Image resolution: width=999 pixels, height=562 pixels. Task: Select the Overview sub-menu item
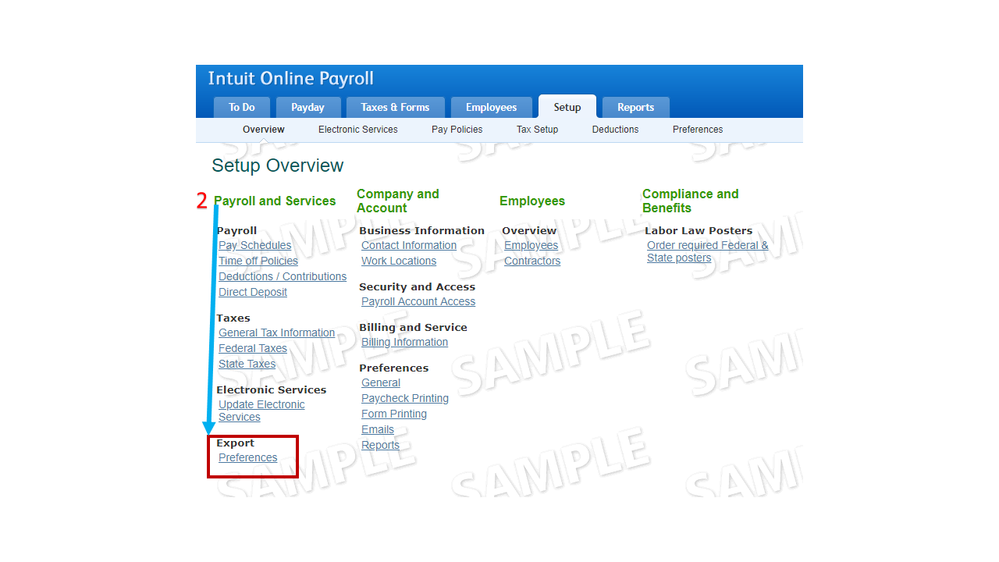263,129
